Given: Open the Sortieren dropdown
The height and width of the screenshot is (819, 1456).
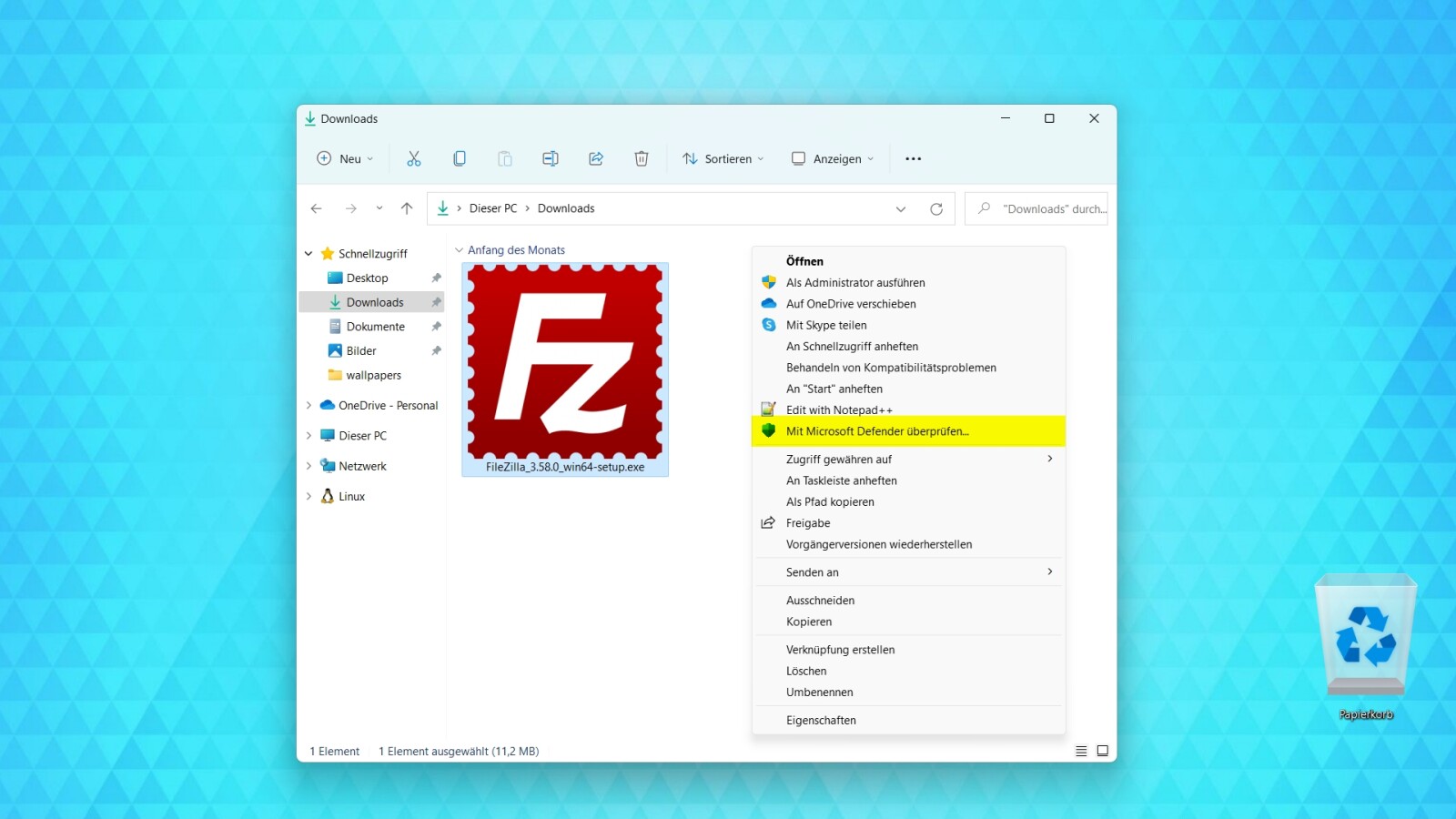Looking at the screenshot, I should tap(723, 158).
